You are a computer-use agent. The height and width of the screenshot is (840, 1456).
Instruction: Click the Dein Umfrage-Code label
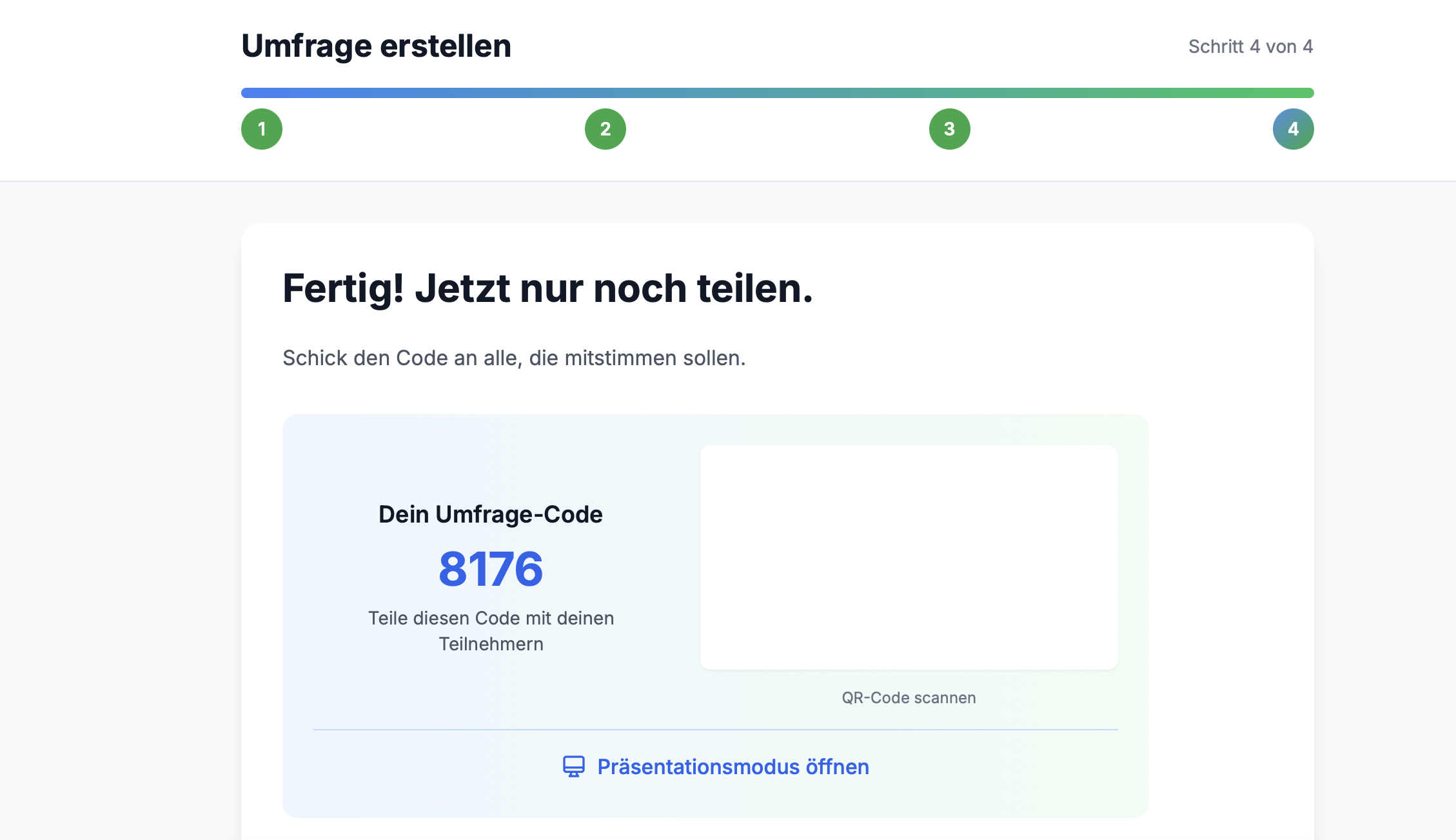(x=491, y=514)
